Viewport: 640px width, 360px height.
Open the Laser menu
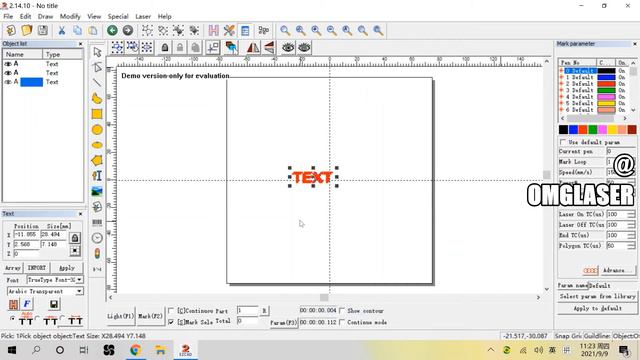(x=143, y=16)
